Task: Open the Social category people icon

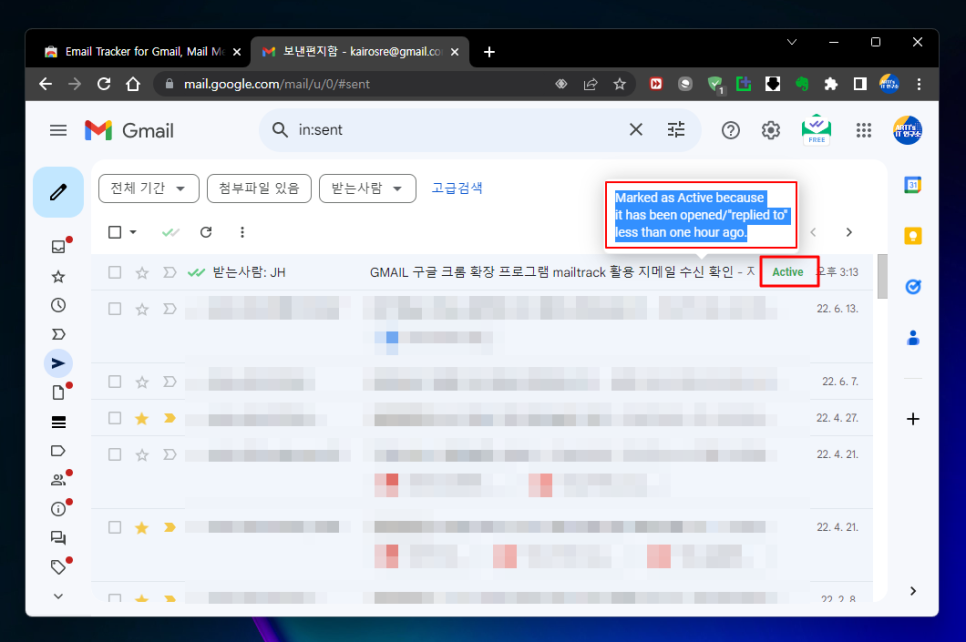Action: click(59, 480)
